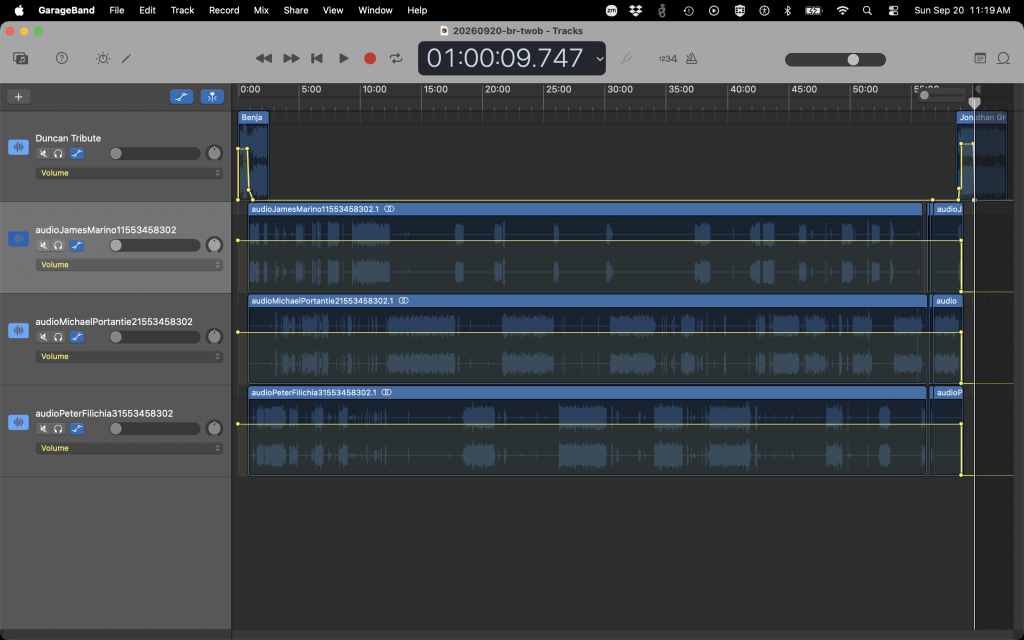Viewport: 1024px width, 640px height.
Task: Click the Record button
Action: pyautogui.click(x=370, y=58)
